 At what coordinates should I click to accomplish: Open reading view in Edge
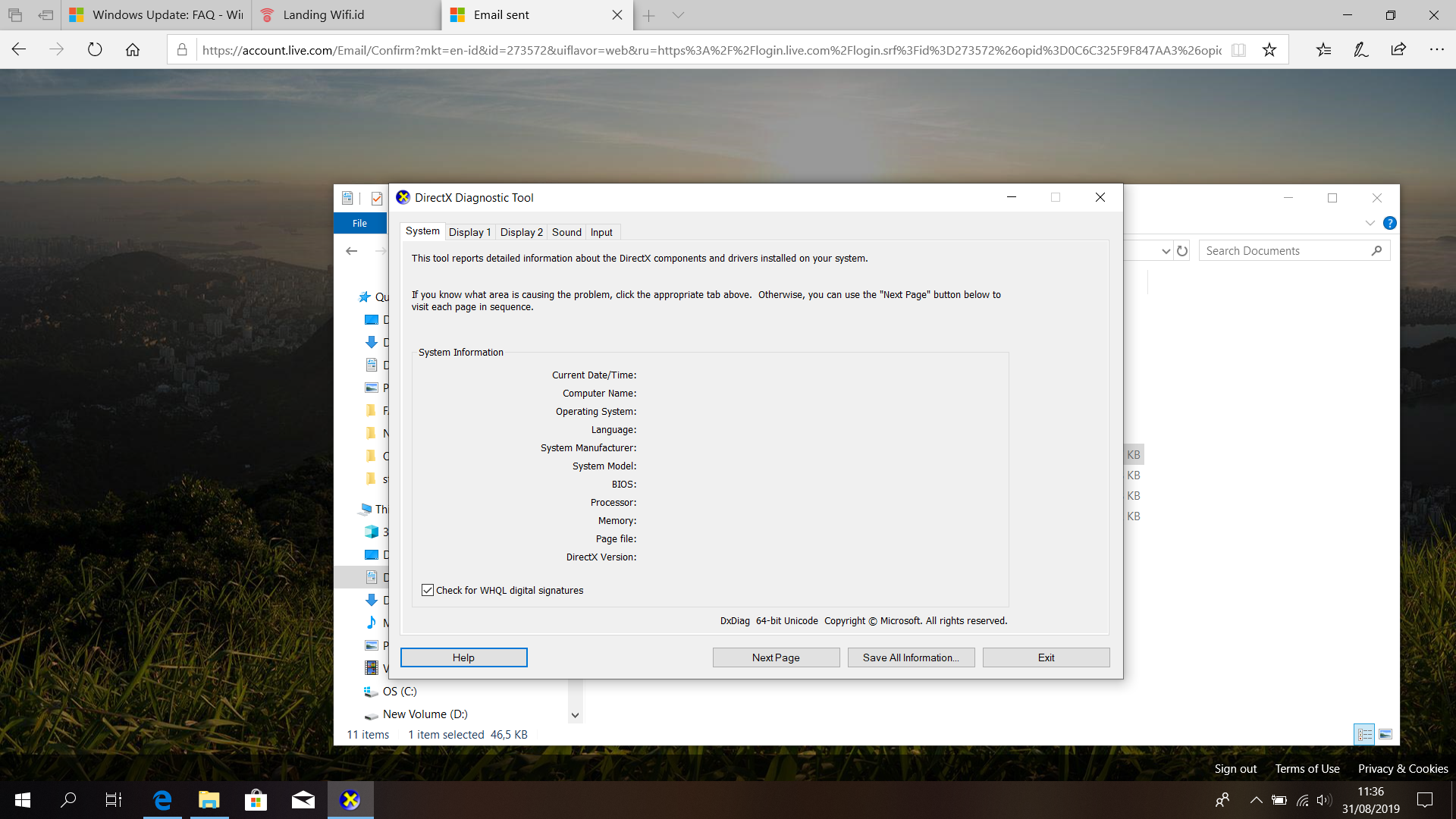pyautogui.click(x=1238, y=50)
